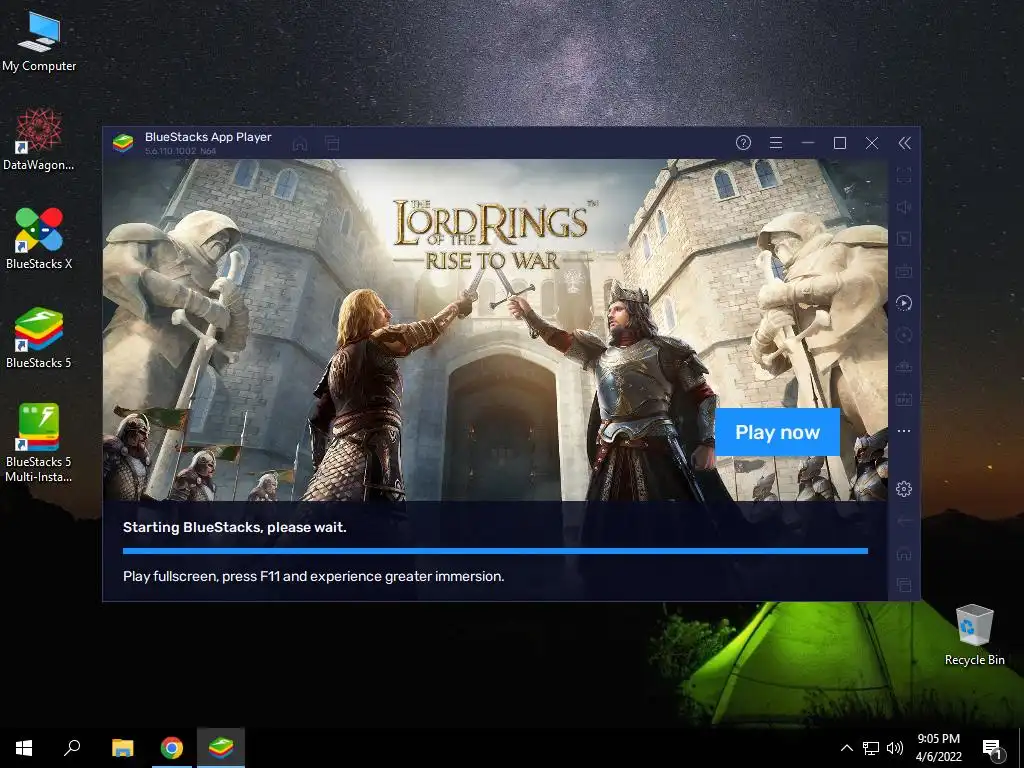The width and height of the screenshot is (1024, 768).
Task: Click the Play now button
Action: [x=777, y=432]
